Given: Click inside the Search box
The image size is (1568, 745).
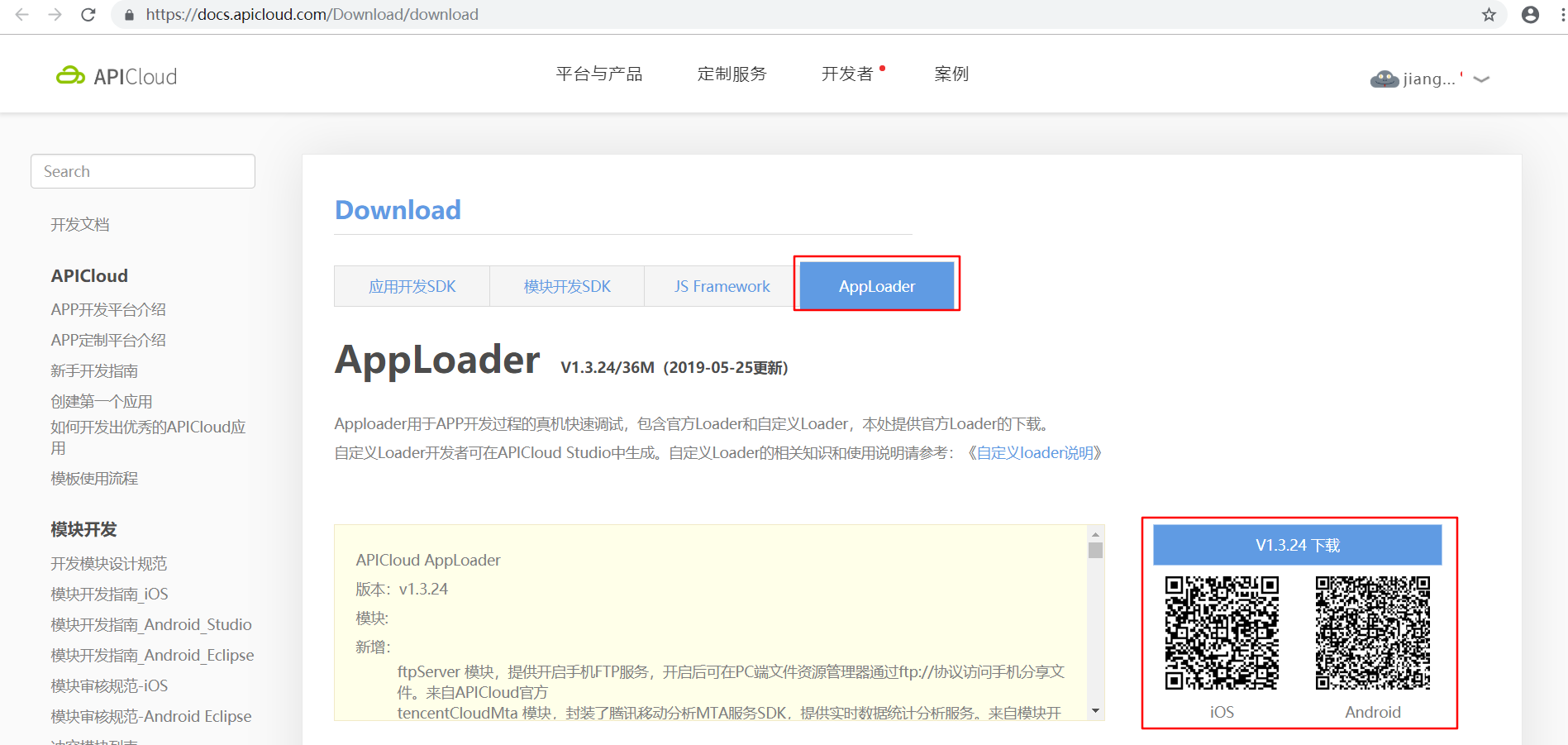Looking at the screenshot, I should (142, 171).
